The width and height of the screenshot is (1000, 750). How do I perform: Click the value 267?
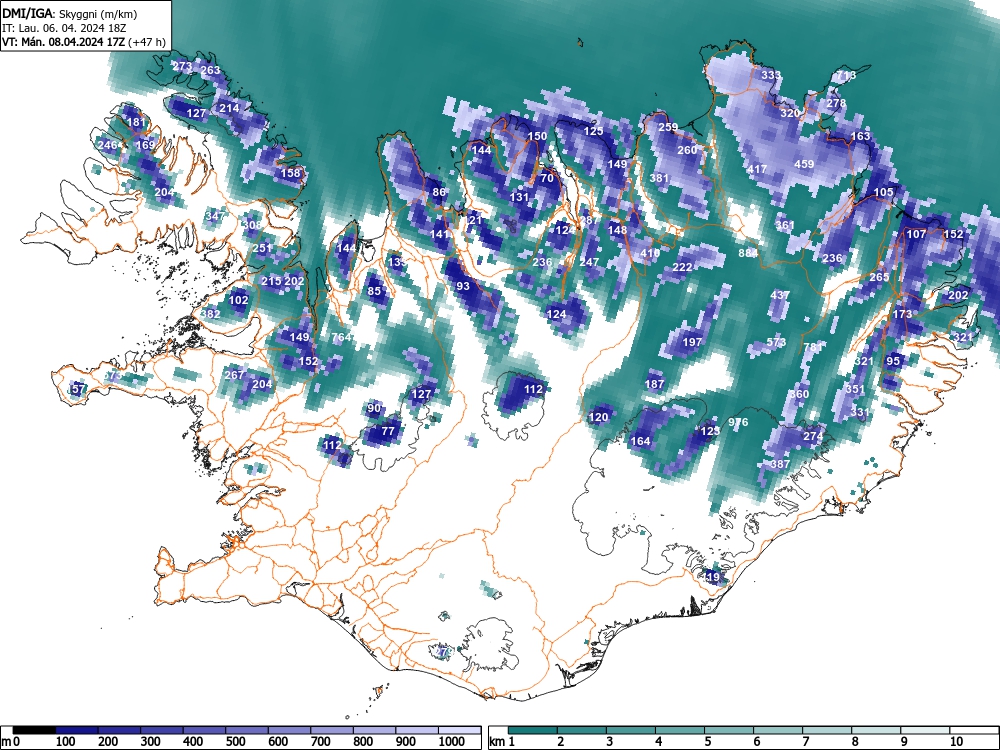234,374
